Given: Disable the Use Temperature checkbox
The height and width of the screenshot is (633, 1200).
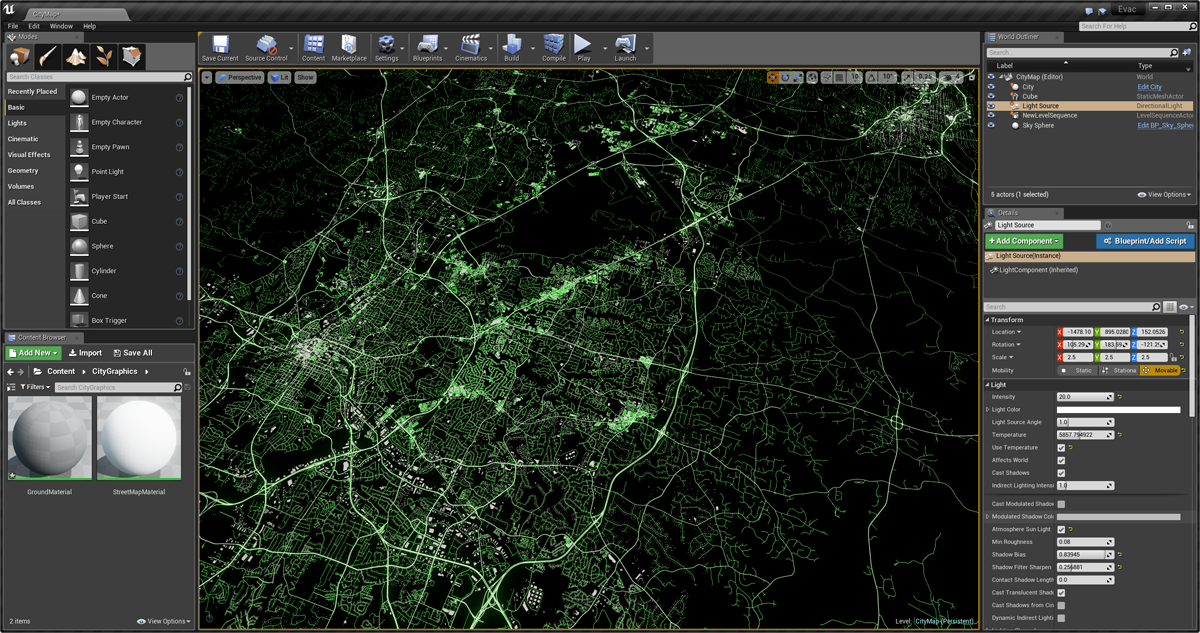Looking at the screenshot, I should point(1061,448).
